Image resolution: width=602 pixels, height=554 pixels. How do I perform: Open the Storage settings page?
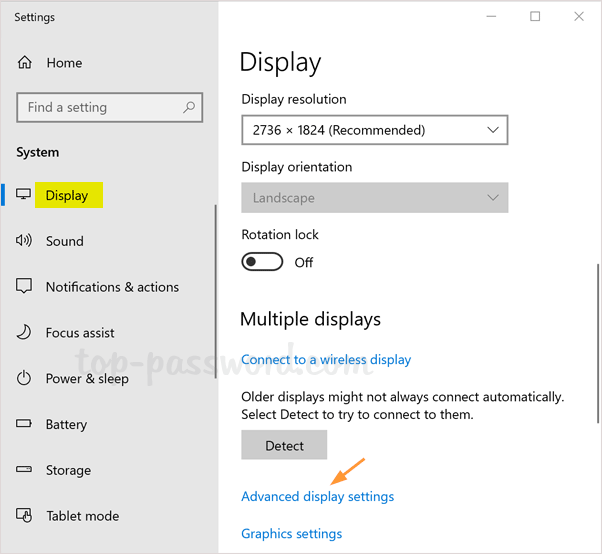coord(68,471)
